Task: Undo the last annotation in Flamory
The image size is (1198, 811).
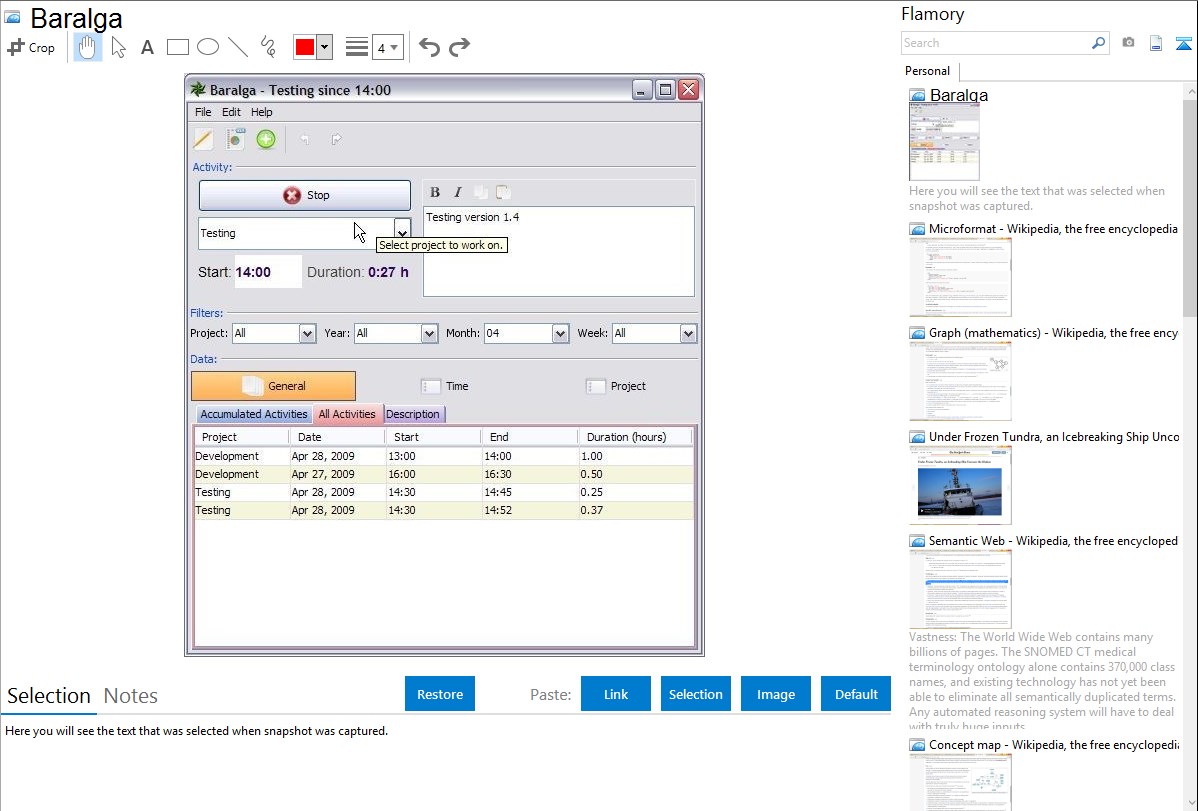Action: point(429,47)
